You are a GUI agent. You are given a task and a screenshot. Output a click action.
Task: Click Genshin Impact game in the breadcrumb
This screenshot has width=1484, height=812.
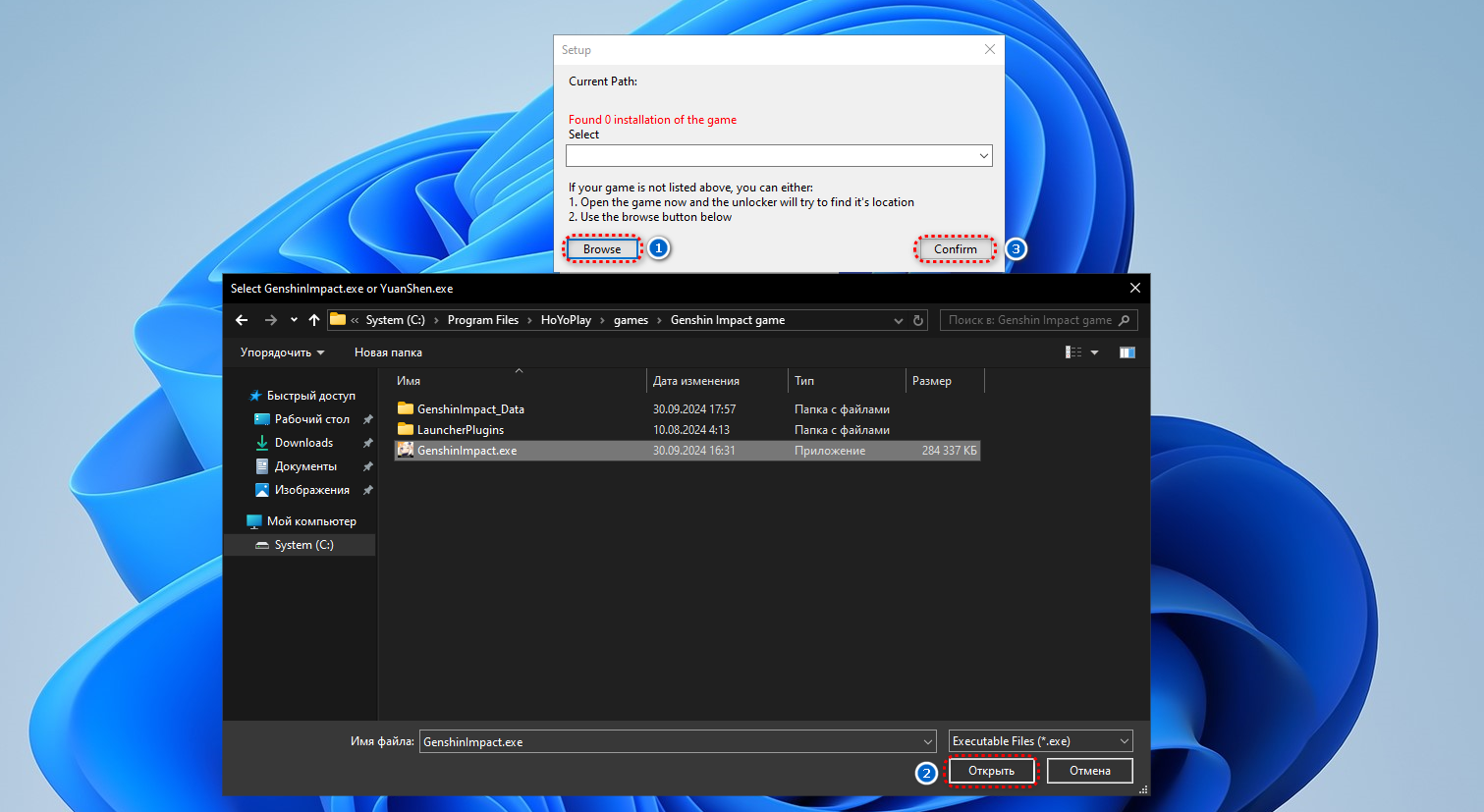(x=728, y=320)
